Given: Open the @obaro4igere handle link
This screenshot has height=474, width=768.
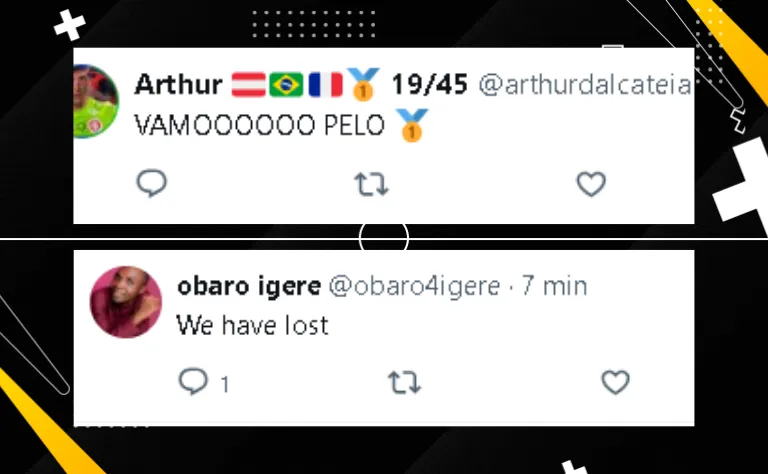Looking at the screenshot, I should click(x=414, y=286).
